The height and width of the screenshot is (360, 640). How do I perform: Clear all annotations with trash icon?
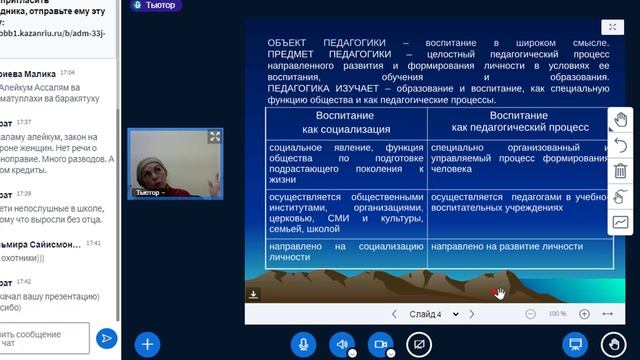[620, 171]
